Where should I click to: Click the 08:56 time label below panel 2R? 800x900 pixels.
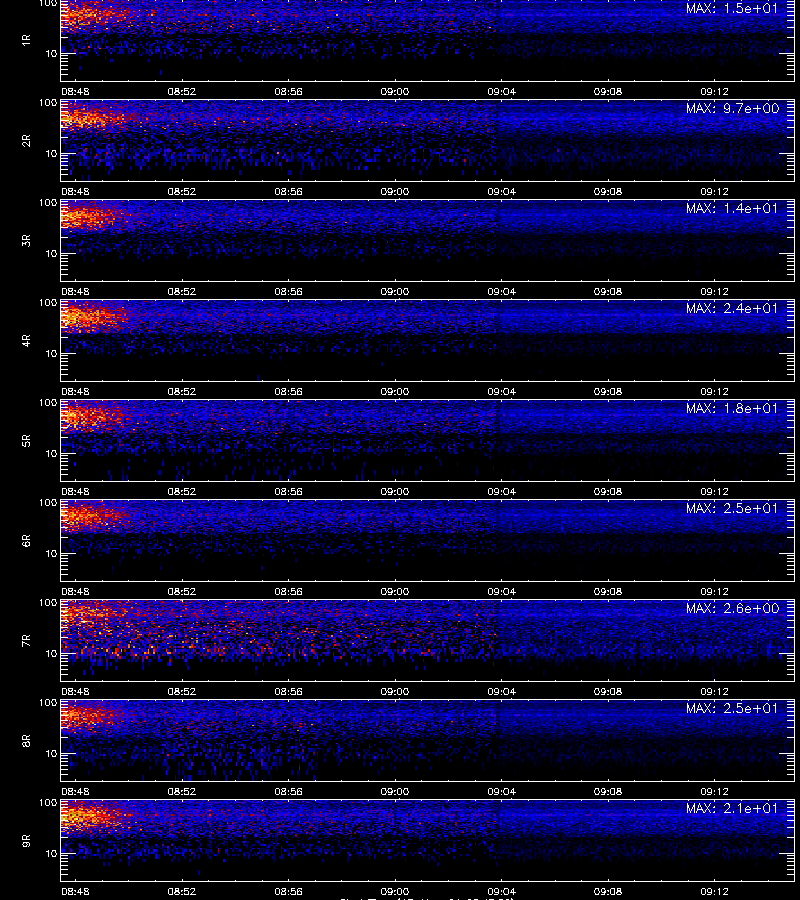[288, 192]
